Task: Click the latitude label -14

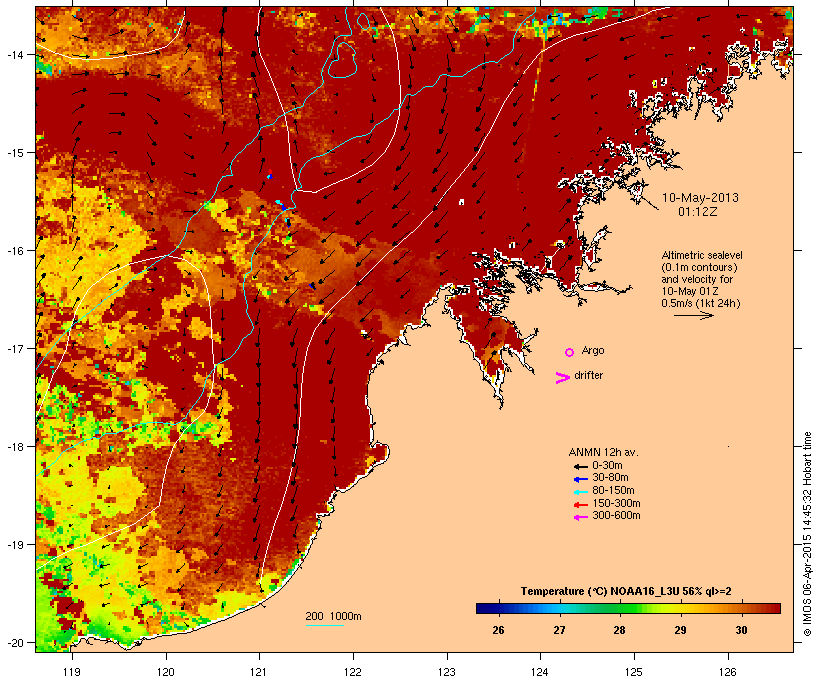Action: [14, 54]
